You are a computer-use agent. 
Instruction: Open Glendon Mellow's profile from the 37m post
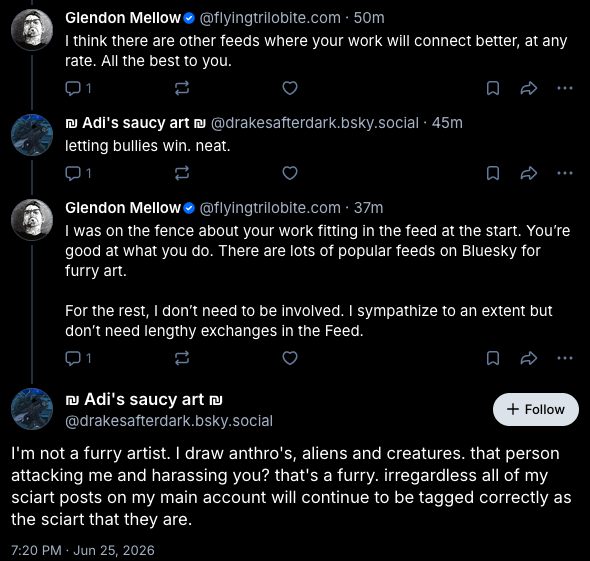click(x=123, y=208)
